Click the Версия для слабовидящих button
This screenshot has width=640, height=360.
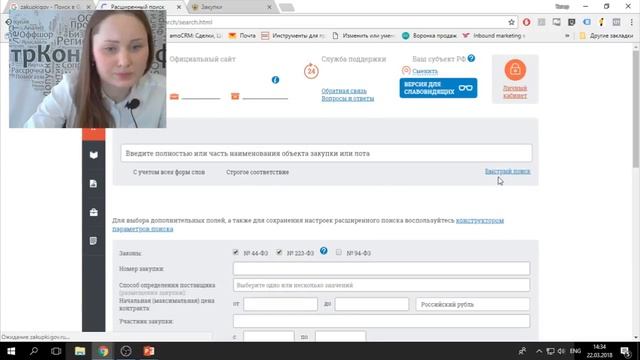click(438, 88)
